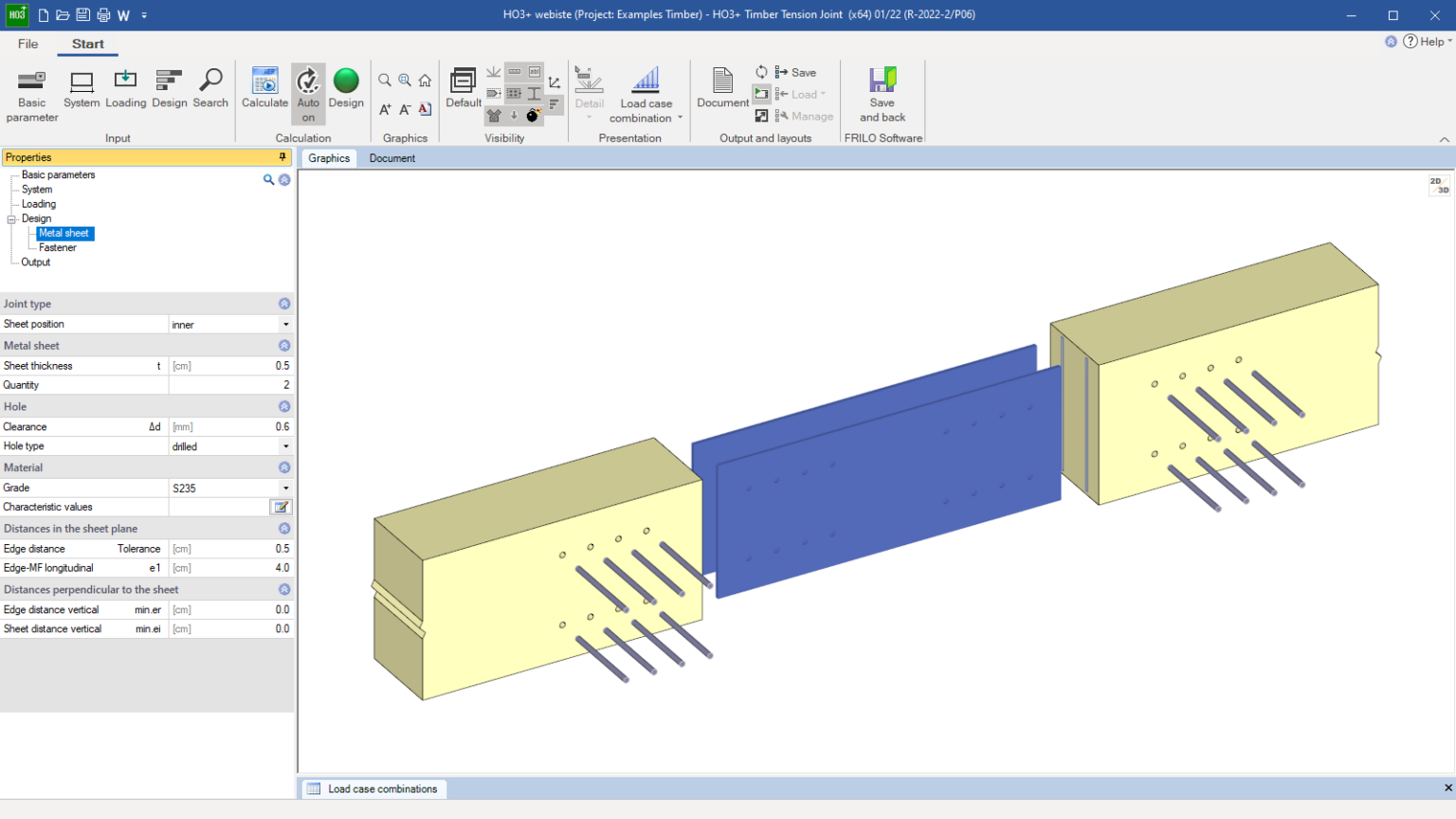
Task: Increase font size with the A+ icon
Action: pos(385,110)
